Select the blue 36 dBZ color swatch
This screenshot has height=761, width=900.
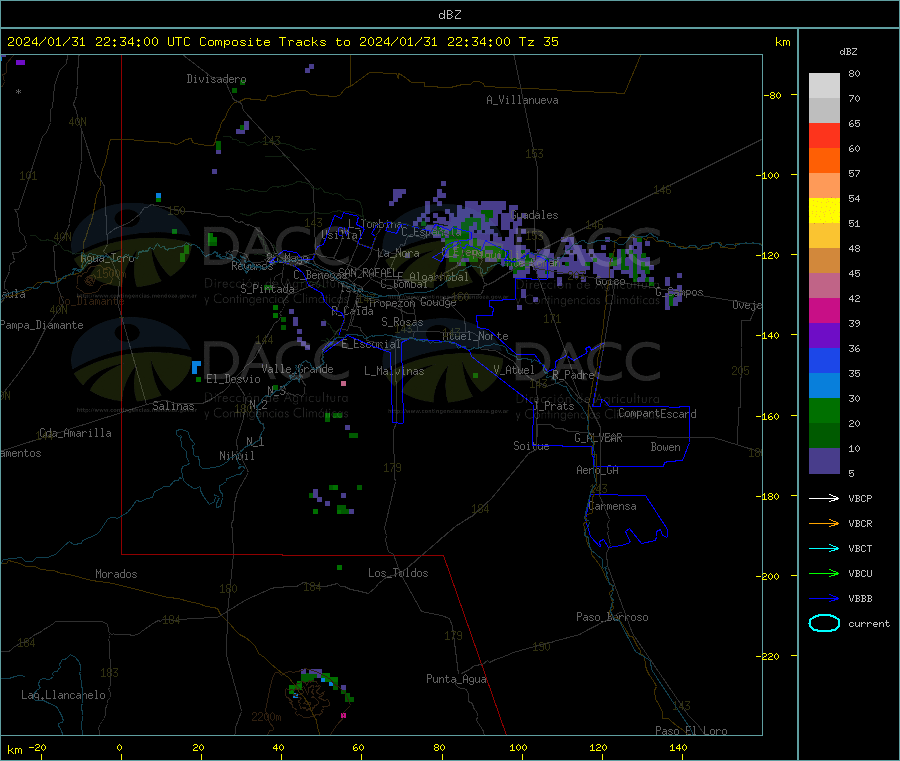click(824, 360)
